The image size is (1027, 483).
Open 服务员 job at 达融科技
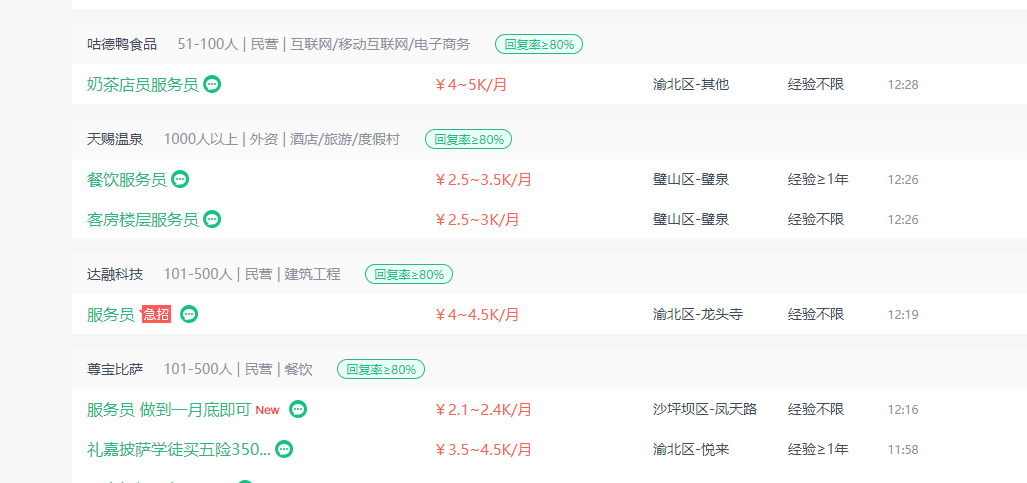110,315
